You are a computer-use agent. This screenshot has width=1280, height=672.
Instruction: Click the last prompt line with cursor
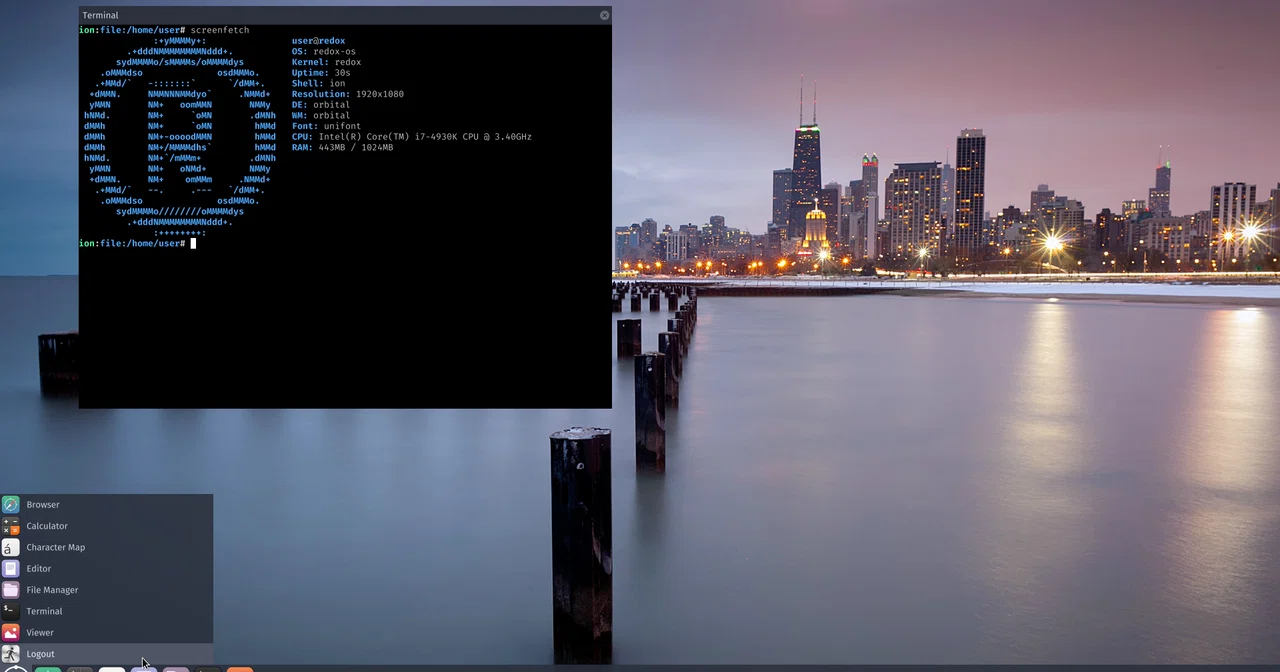[137, 243]
